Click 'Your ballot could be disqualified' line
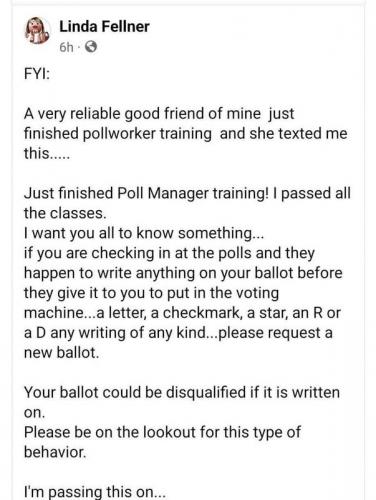 click(182, 392)
